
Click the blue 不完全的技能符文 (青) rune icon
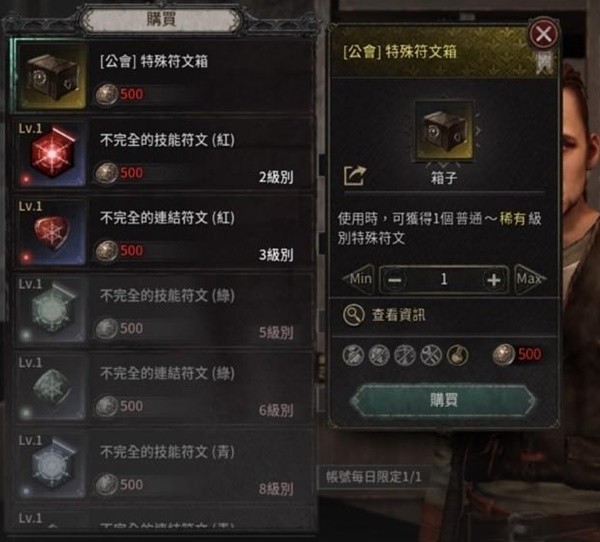tap(52, 466)
